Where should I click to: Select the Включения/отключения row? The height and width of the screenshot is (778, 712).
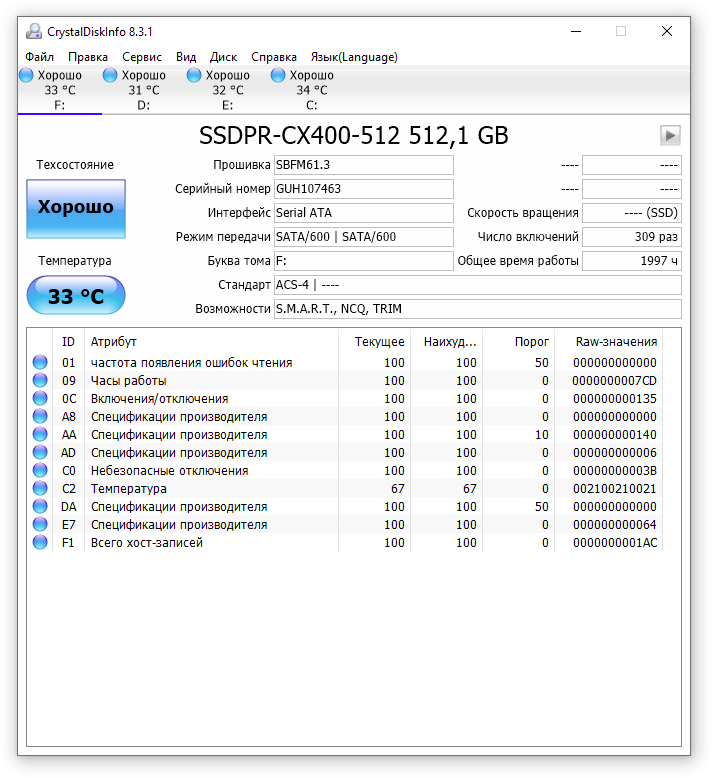[x=345, y=398]
